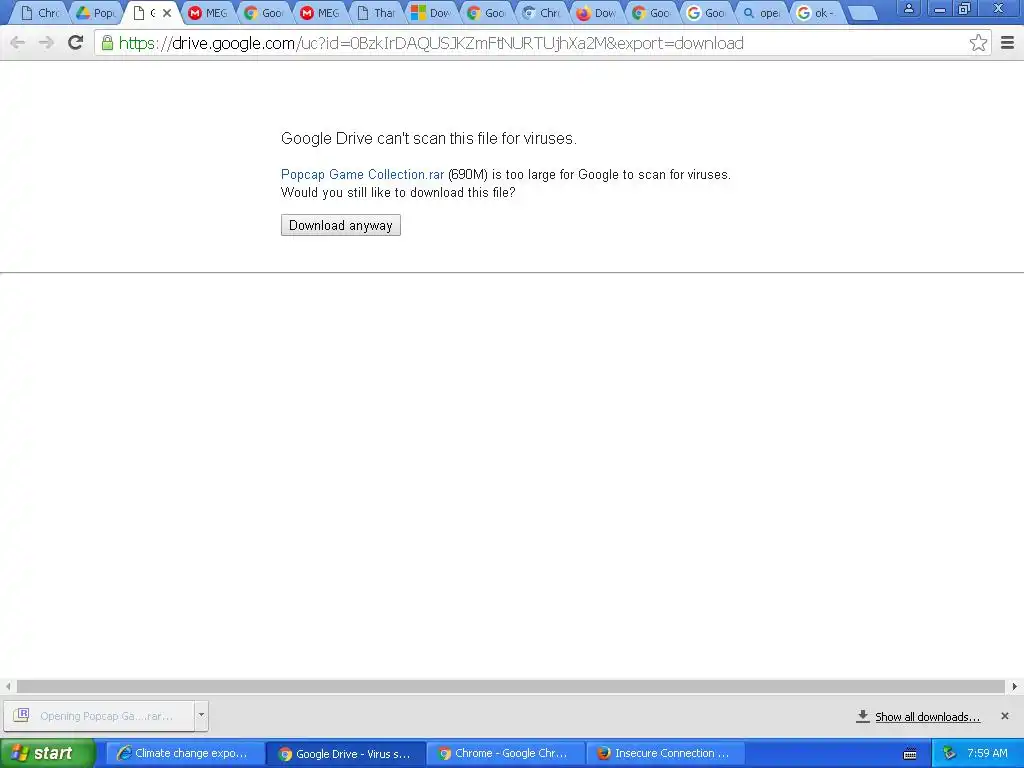Click the 7:59 AM taskbar clock
This screenshot has height=768, width=1024.
pos(987,753)
